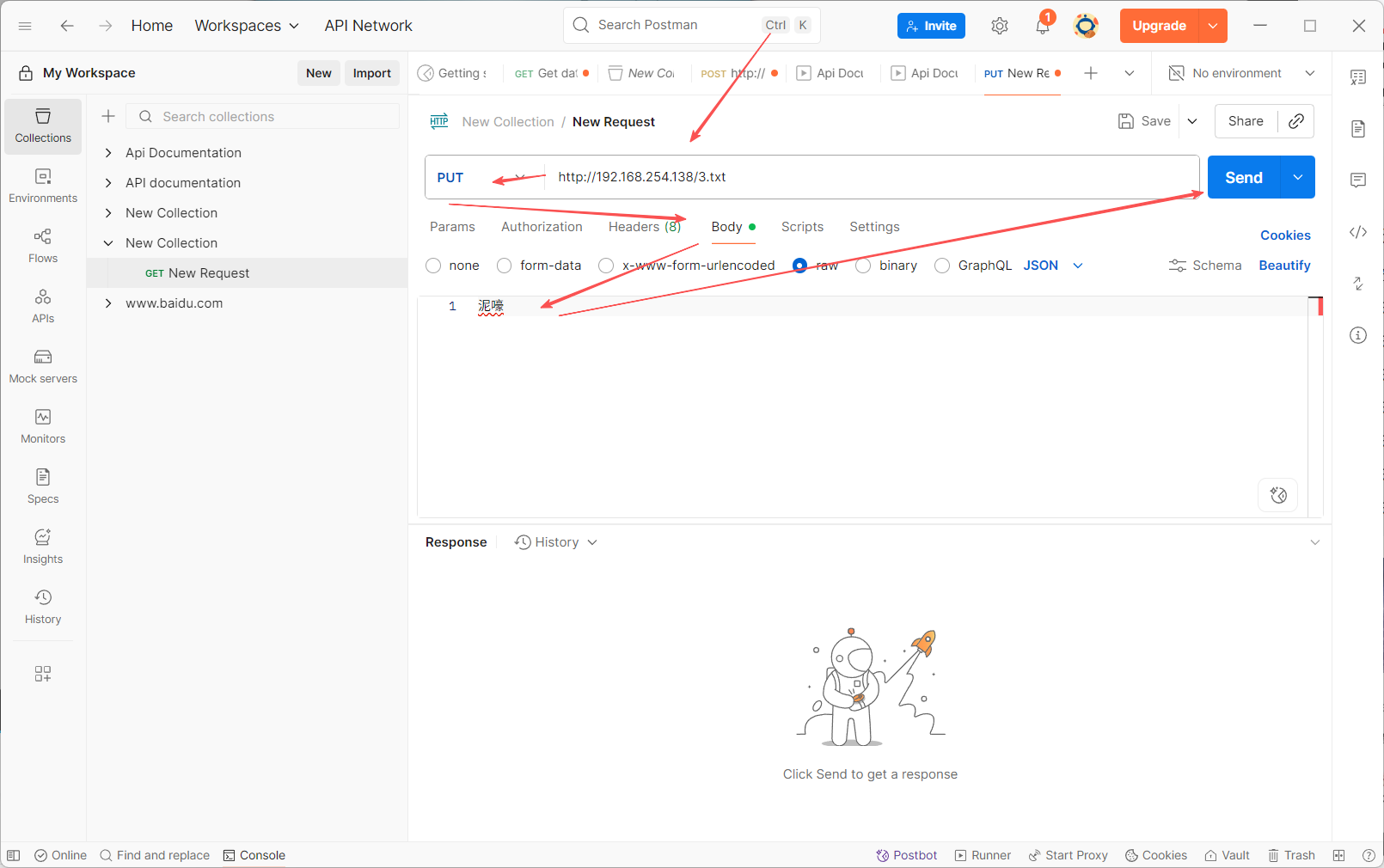Image resolution: width=1384 pixels, height=868 pixels.
Task: Copy request link with the link icon
Action: [x=1296, y=121]
